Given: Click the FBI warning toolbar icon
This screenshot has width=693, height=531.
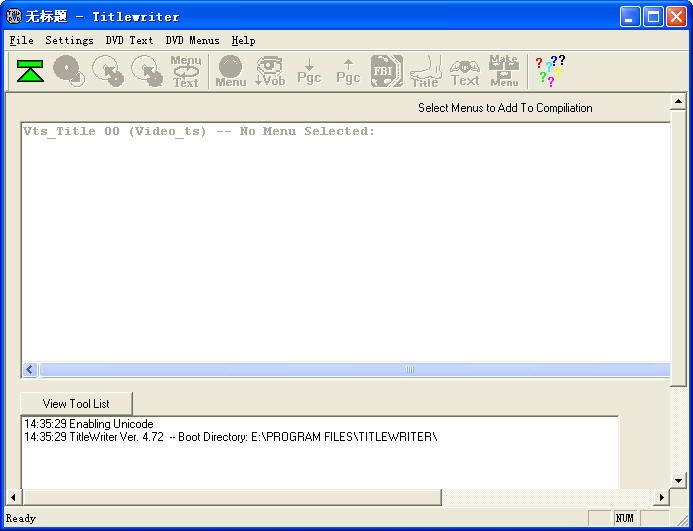Looking at the screenshot, I should tap(387, 71).
